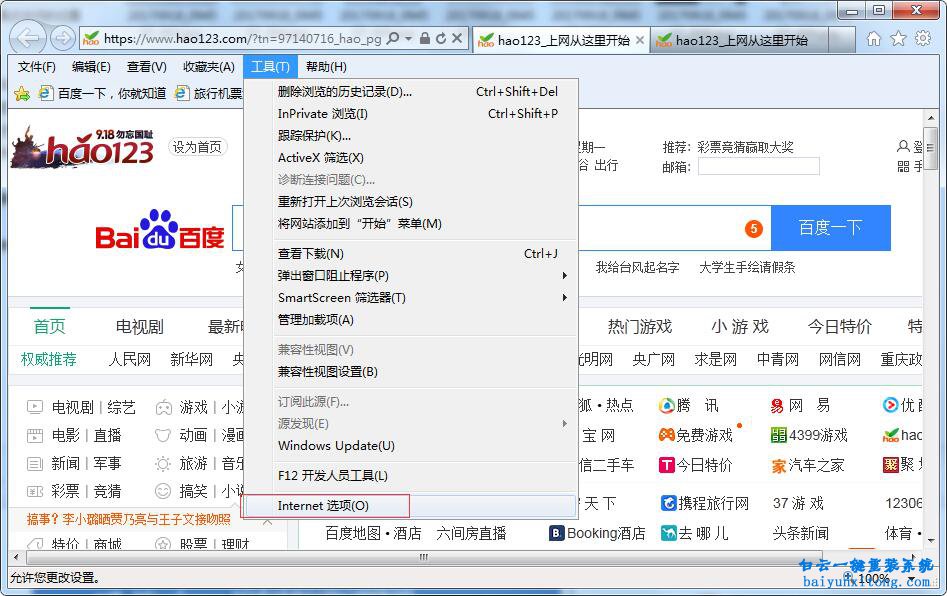
Task: Click the browser Forward arrow button
Action: (x=62, y=39)
